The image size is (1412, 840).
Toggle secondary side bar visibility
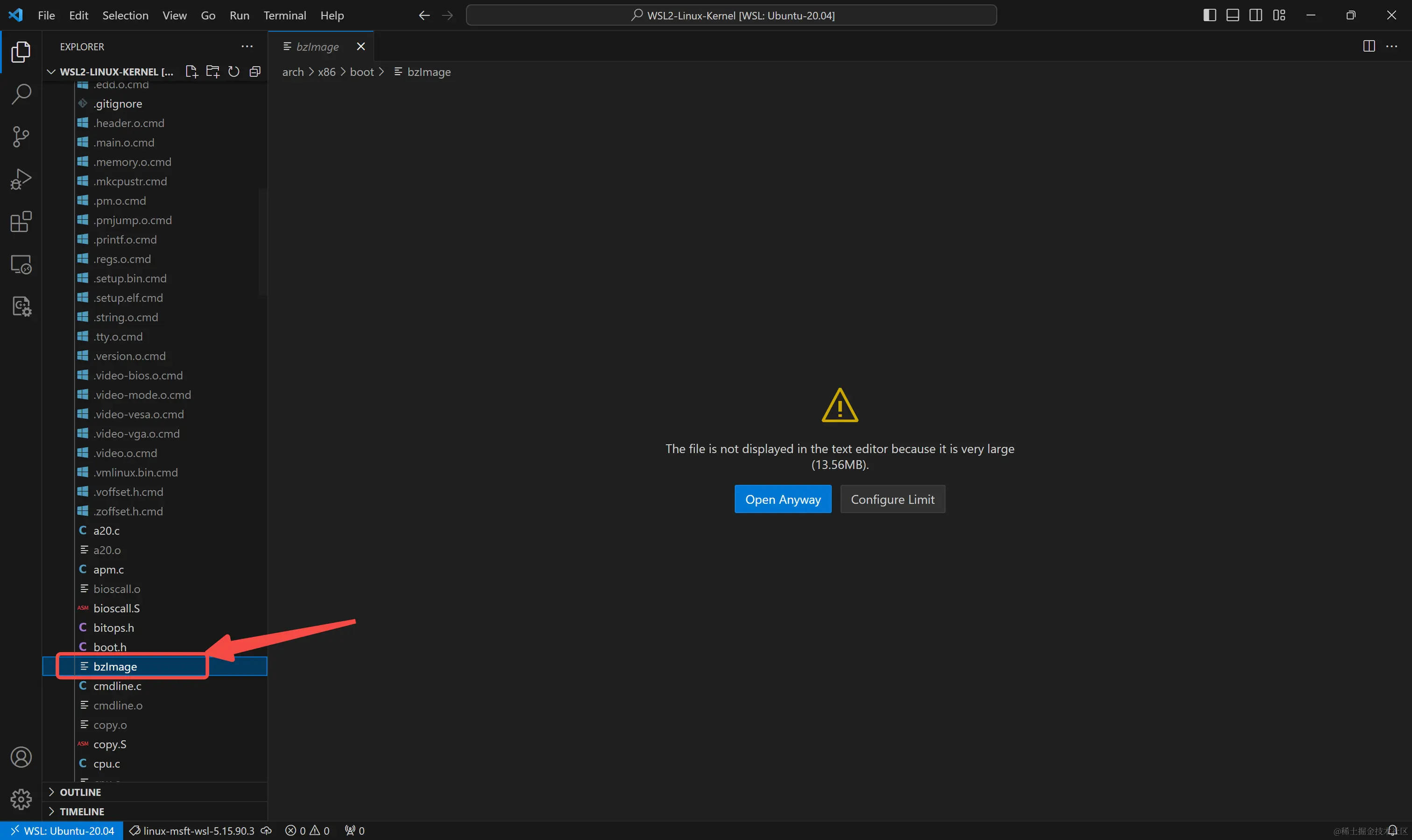[x=1256, y=15]
